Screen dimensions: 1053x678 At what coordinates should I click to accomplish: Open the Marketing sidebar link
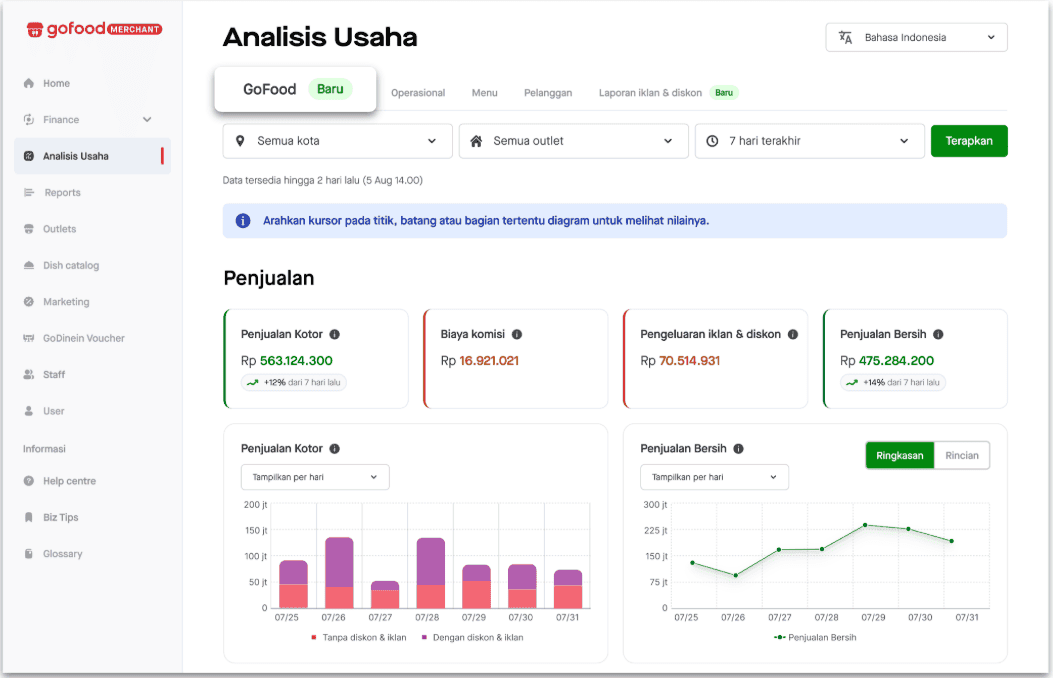[66, 302]
